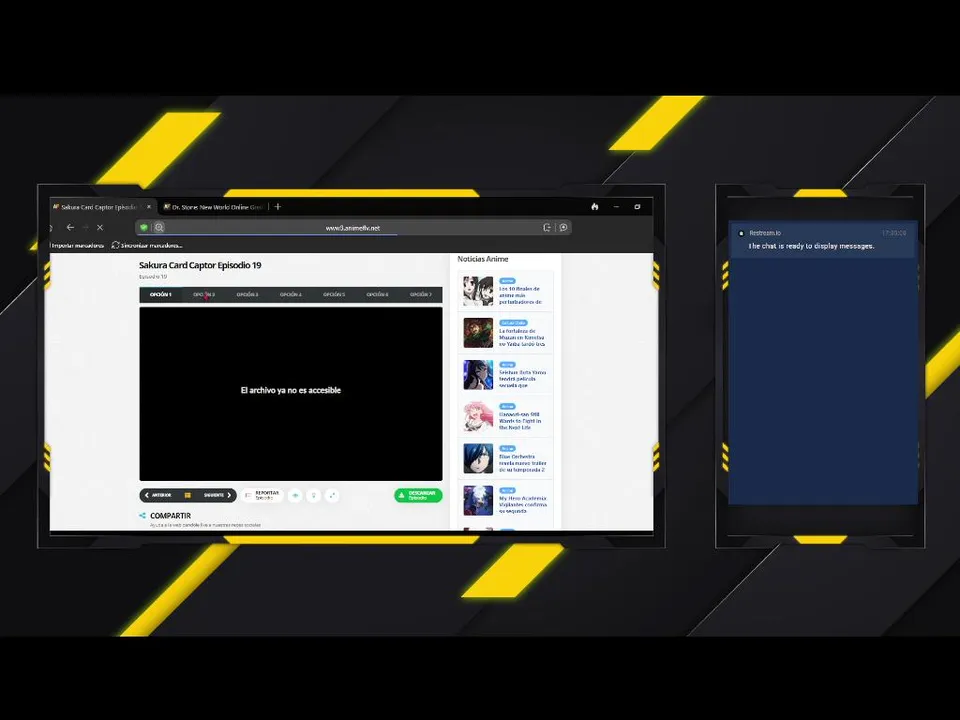Switch to the Dr. Stone: New World browser tab
This screenshot has width=960, height=720.
[x=212, y=207]
